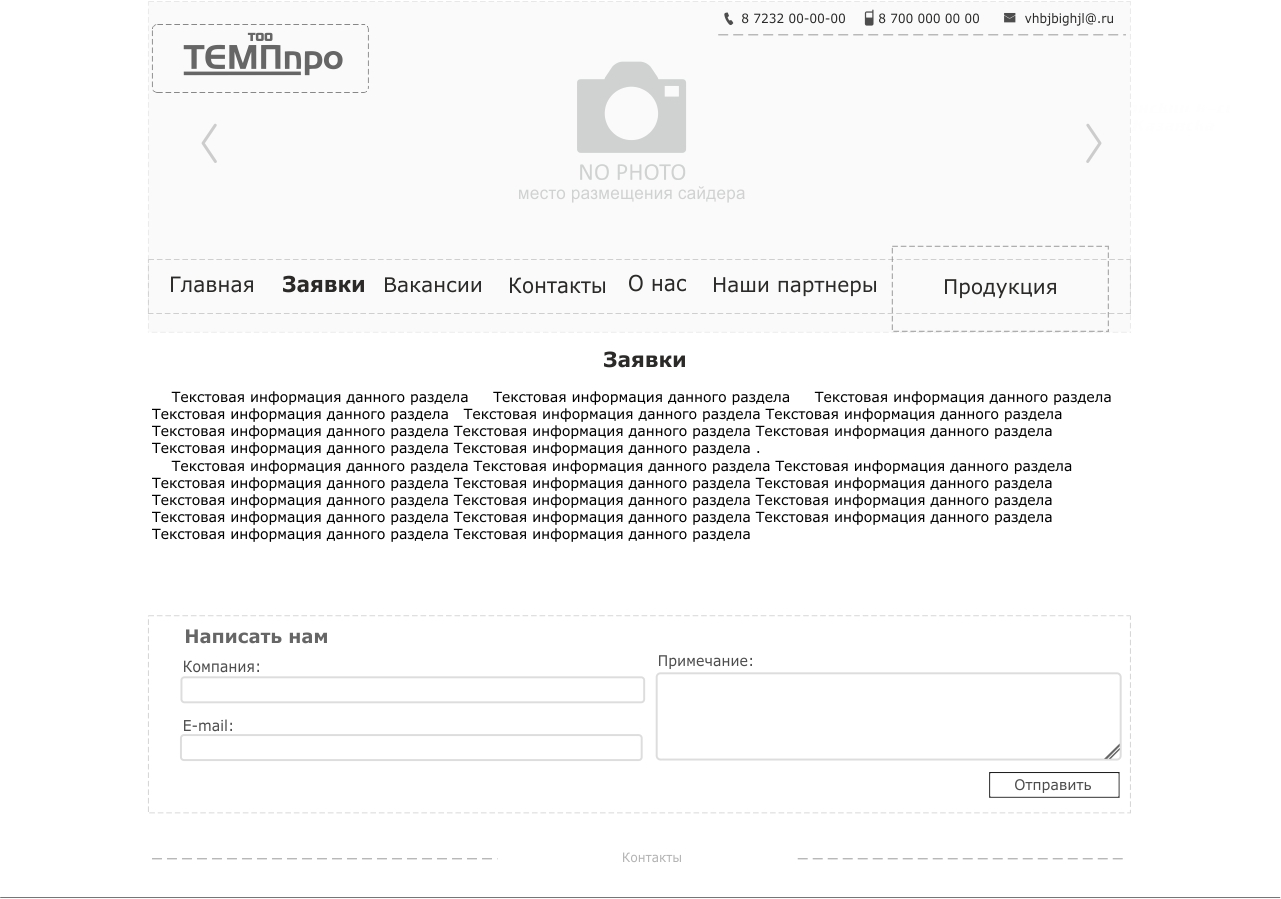Click the telephone handset icon
This screenshot has width=1281, height=899.
point(728,18)
